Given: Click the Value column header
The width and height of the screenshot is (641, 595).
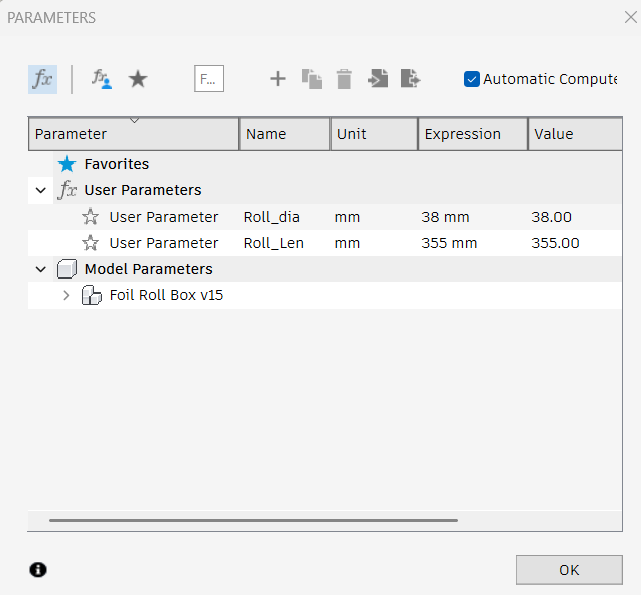Looking at the screenshot, I should click(x=575, y=134).
